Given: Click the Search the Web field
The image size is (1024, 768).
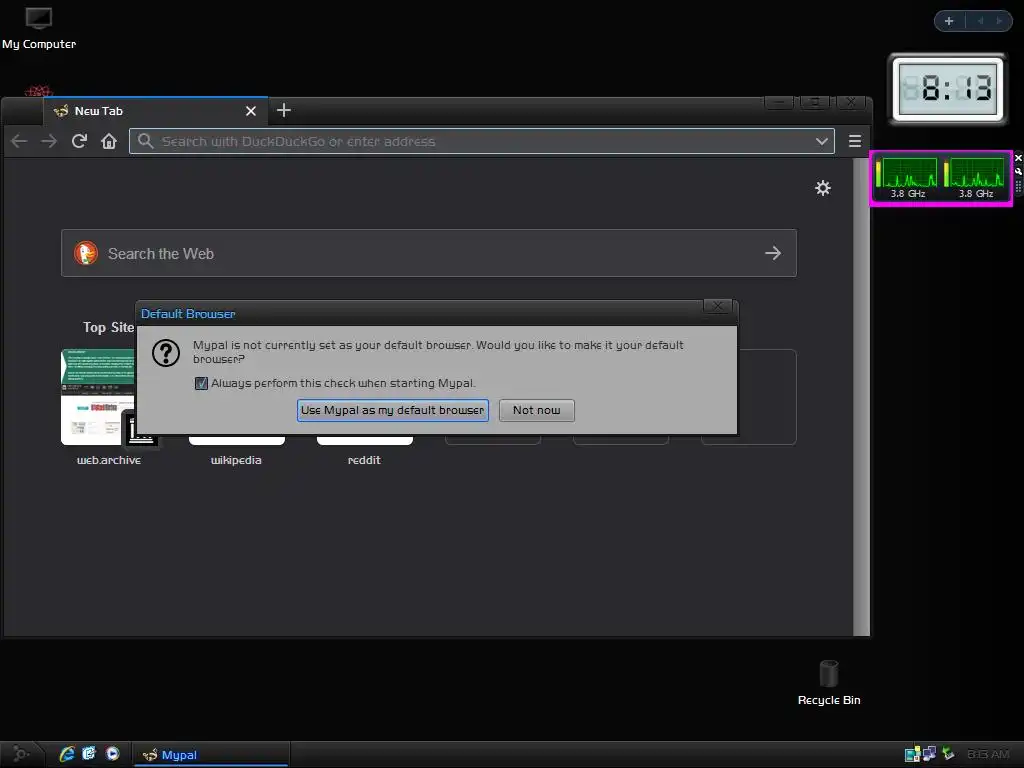Looking at the screenshot, I should point(429,253).
